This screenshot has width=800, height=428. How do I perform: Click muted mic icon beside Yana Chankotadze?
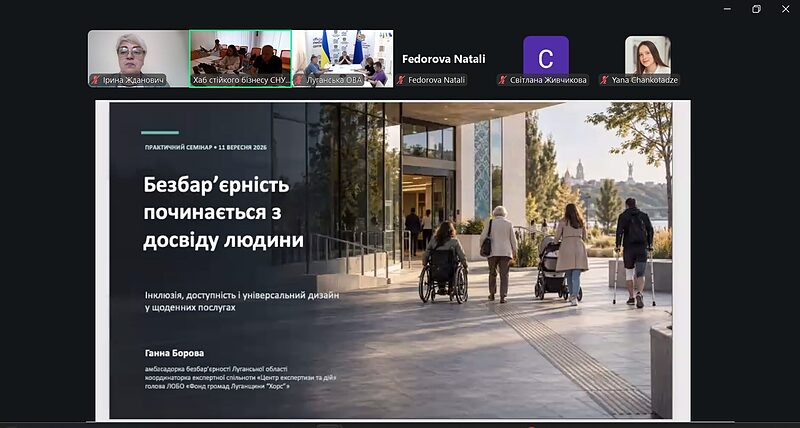point(605,80)
